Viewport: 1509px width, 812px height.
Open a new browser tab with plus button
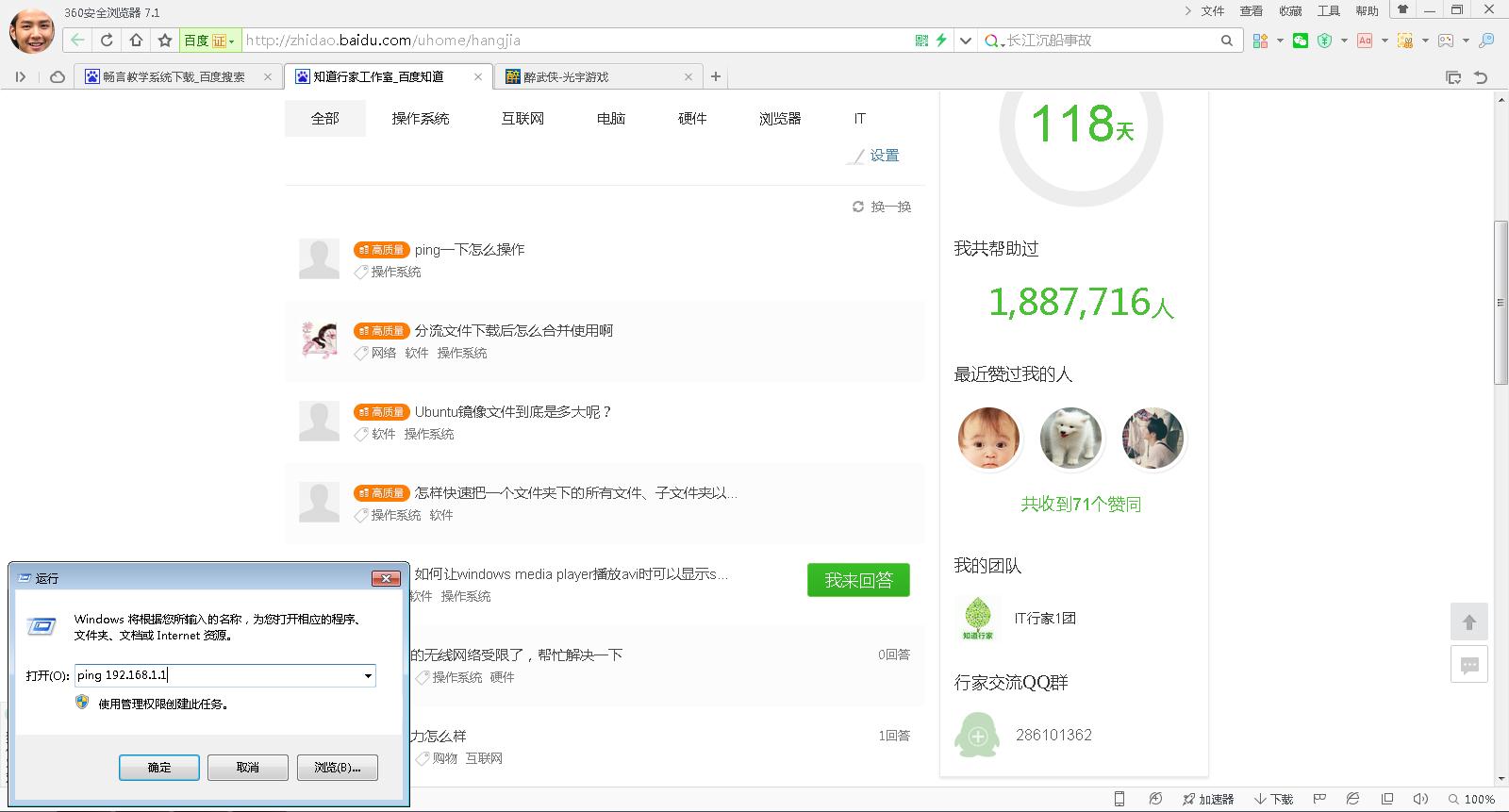[716, 77]
